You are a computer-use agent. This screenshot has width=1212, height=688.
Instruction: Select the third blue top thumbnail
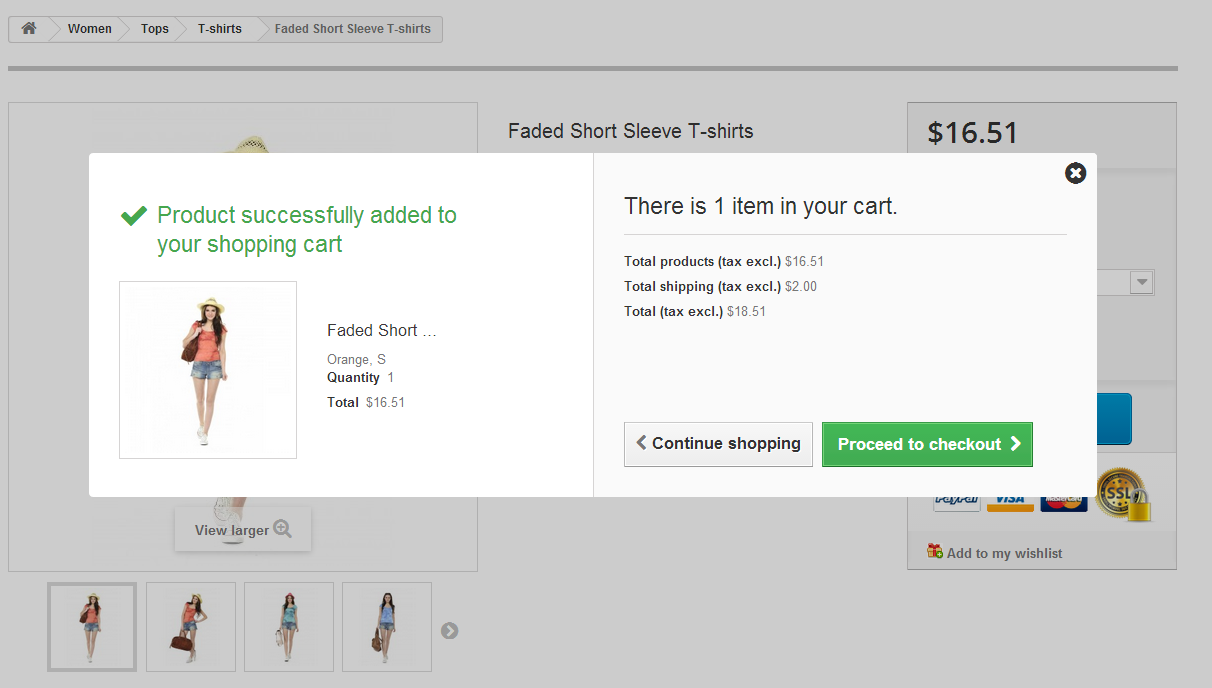[x=289, y=627]
